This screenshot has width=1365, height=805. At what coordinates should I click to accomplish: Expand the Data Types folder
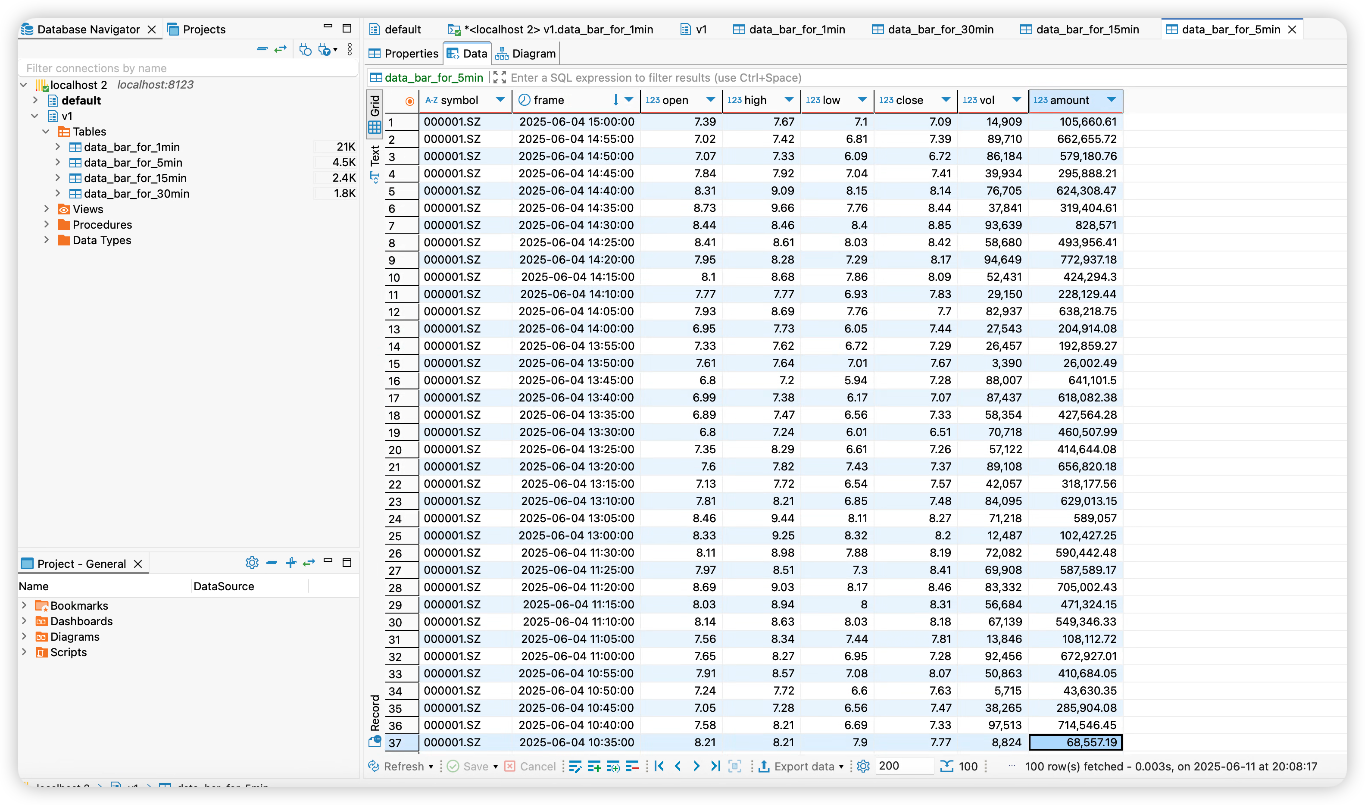pos(47,240)
